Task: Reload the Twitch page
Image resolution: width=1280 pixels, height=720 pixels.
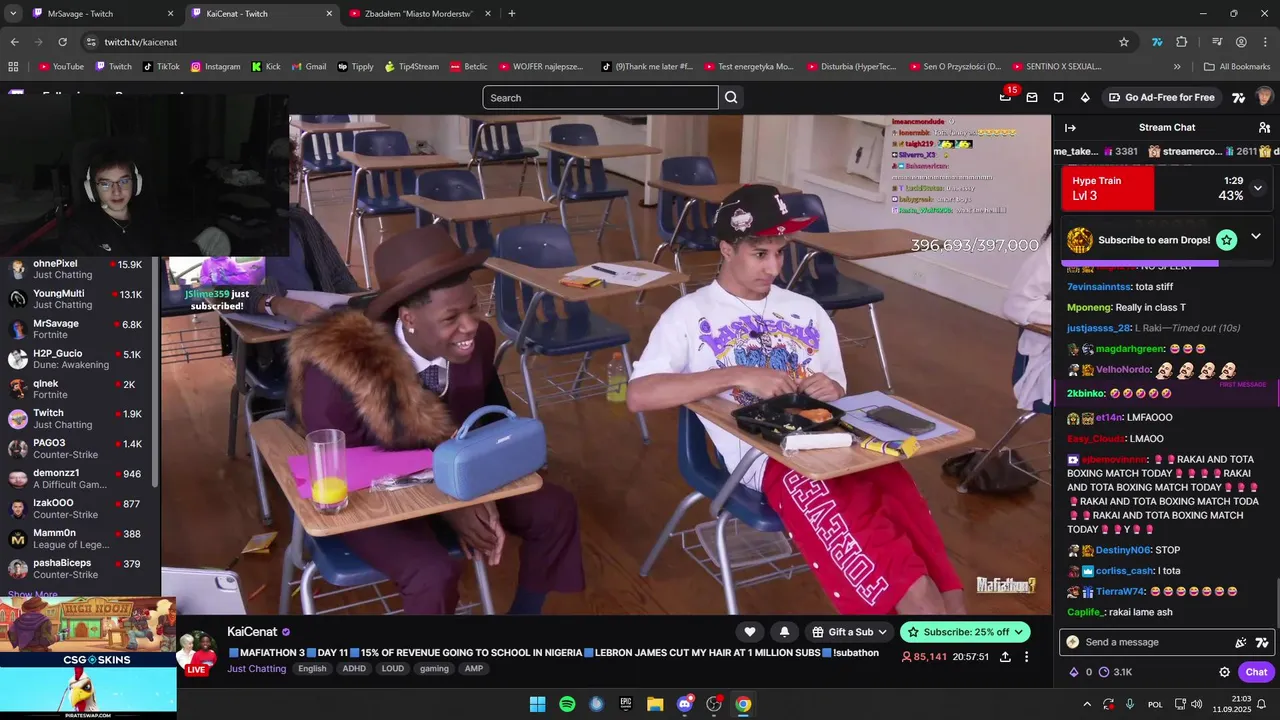Action: pos(62,42)
